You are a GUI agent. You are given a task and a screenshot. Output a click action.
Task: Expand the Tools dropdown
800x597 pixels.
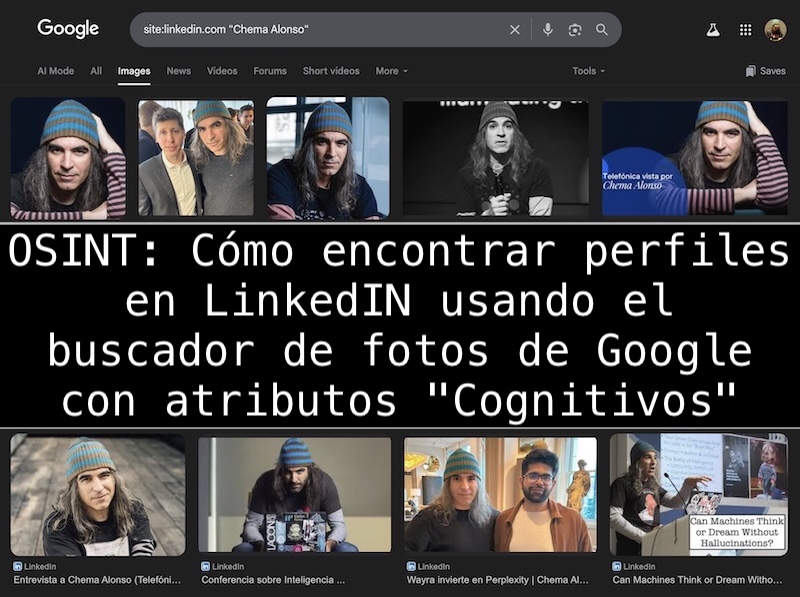pyautogui.click(x=588, y=71)
